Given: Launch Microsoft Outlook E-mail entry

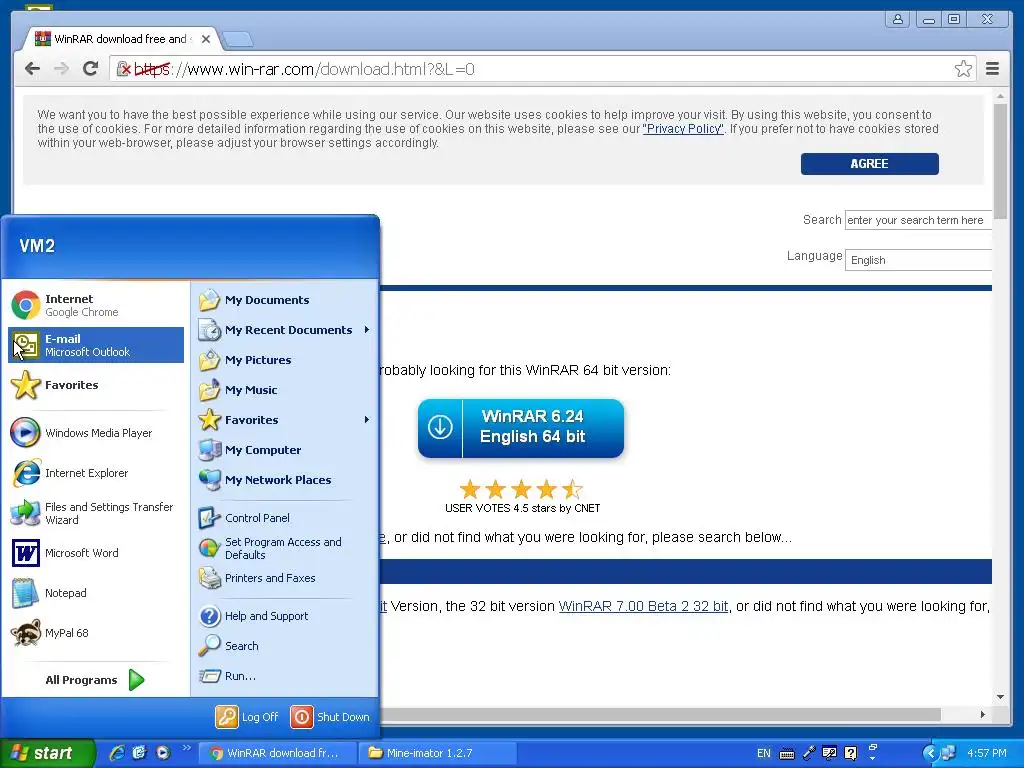Looking at the screenshot, I should pyautogui.click(x=95, y=345).
